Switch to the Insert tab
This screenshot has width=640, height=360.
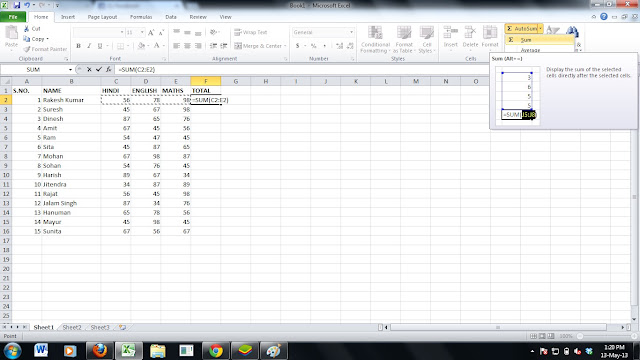pos(68,17)
